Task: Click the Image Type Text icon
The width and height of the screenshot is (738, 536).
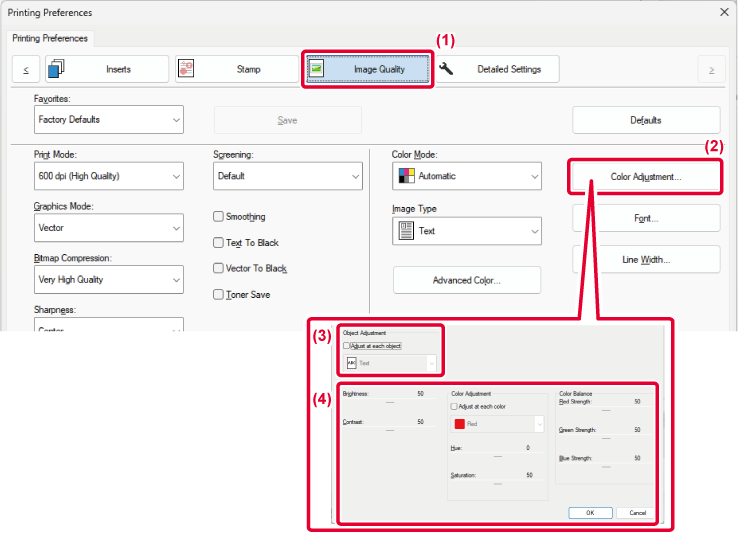Action: 406,231
